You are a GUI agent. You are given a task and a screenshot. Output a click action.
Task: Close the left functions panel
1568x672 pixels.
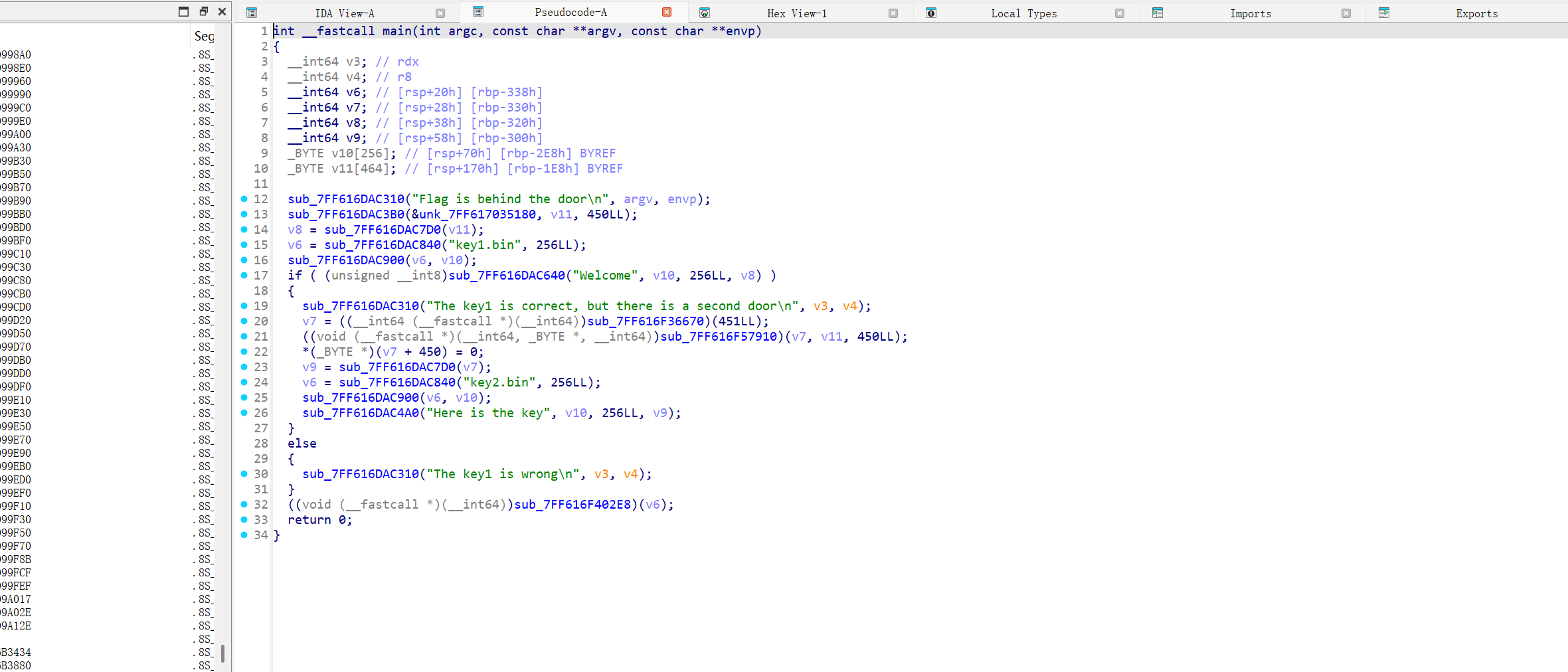222,11
